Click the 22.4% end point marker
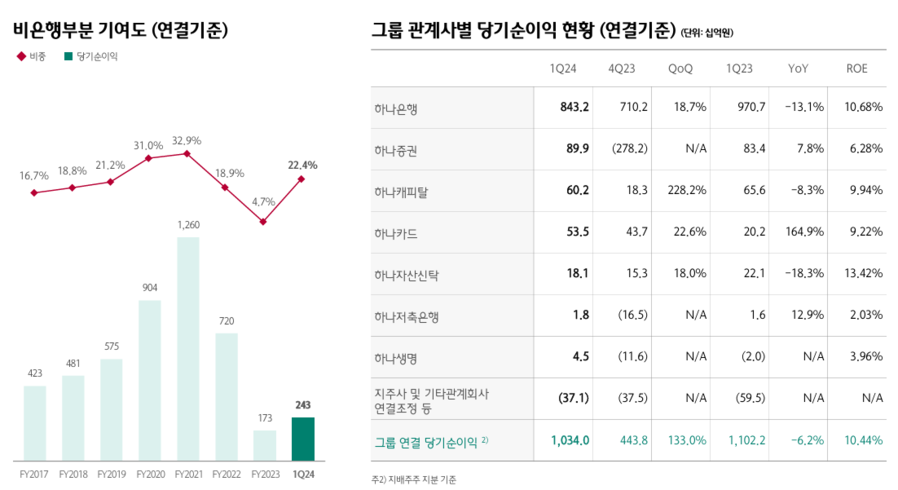Screen dimensions: 898x490 302,178
